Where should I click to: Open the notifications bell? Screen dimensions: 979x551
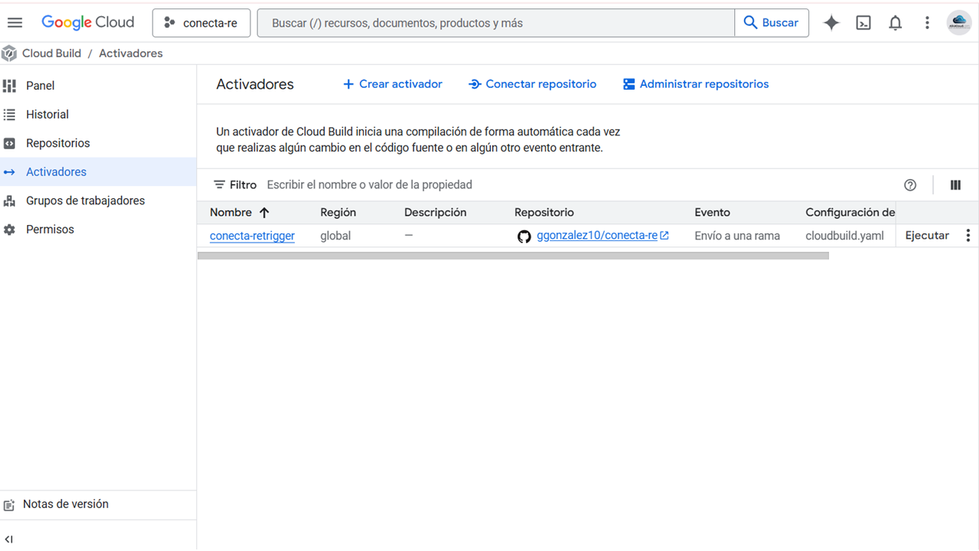point(895,23)
